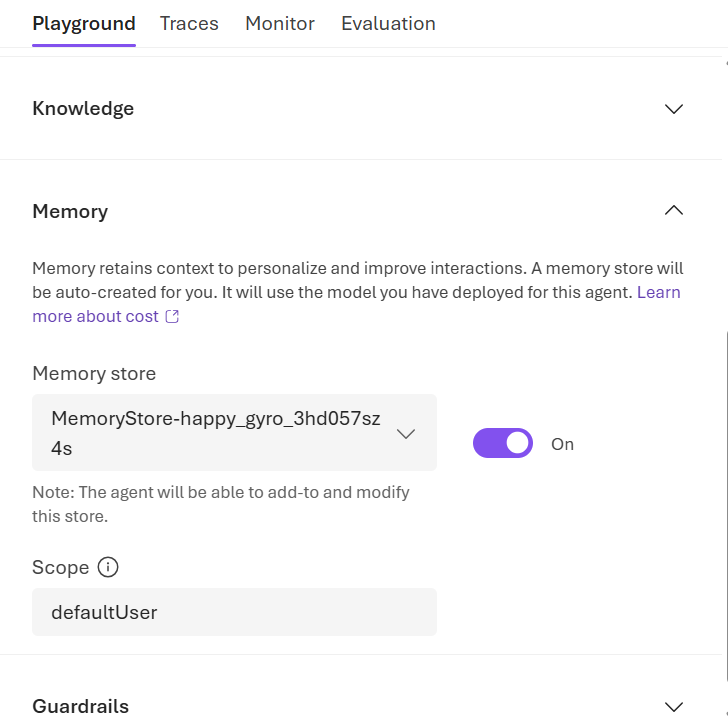Viewport: 728px width, 724px height.
Task: Click the Guardrails section heading
Action: click(x=81, y=706)
